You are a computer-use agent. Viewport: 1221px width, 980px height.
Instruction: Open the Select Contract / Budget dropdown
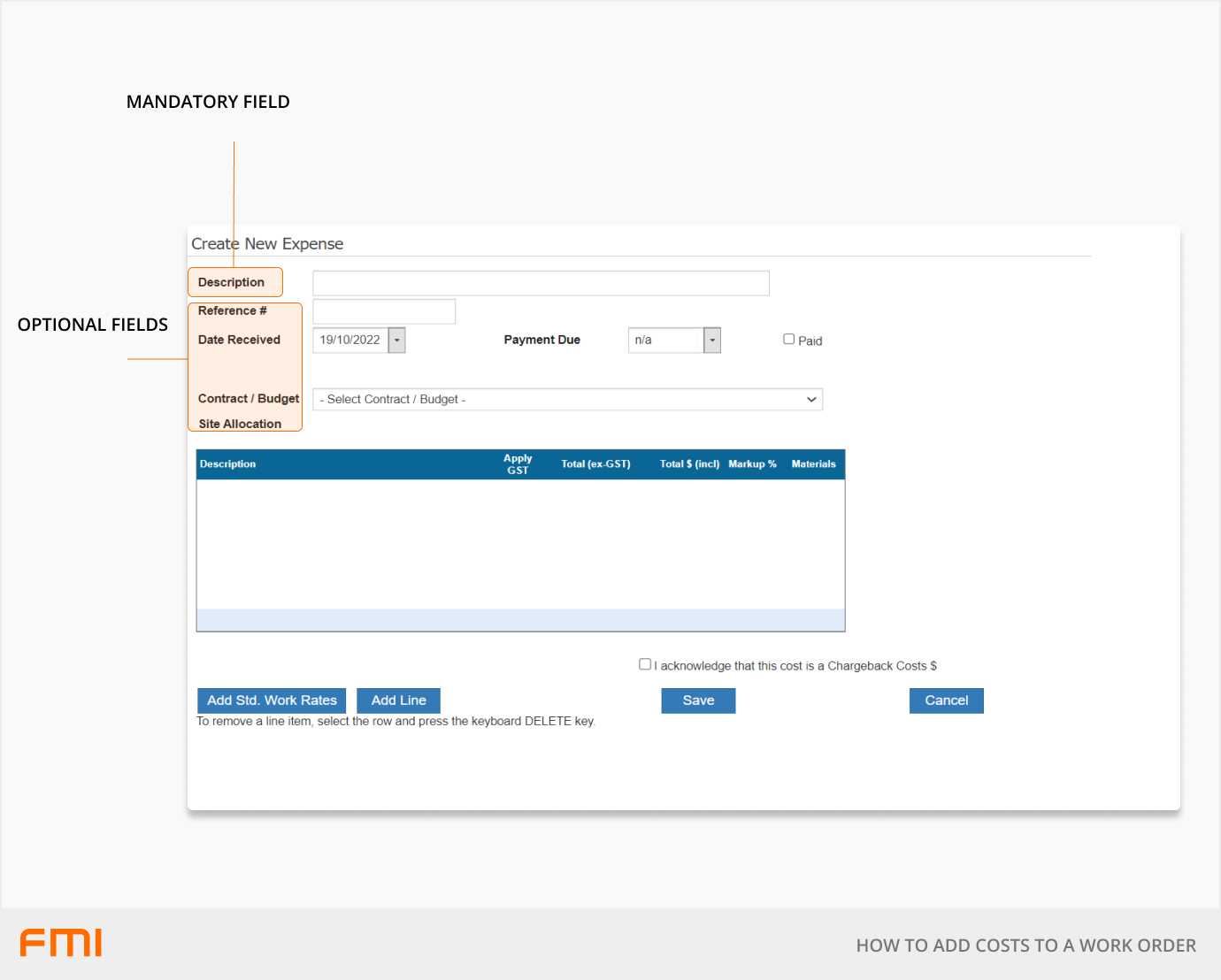point(567,400)
